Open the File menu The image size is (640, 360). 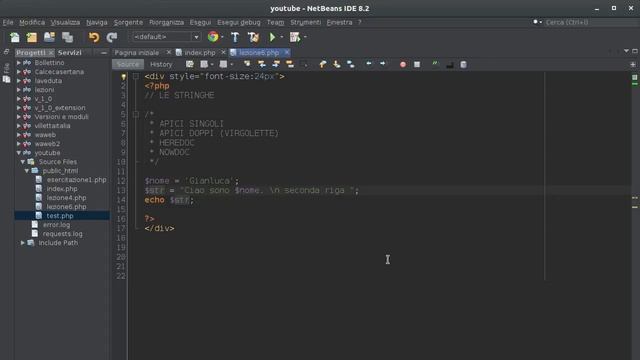click(8, 22)
